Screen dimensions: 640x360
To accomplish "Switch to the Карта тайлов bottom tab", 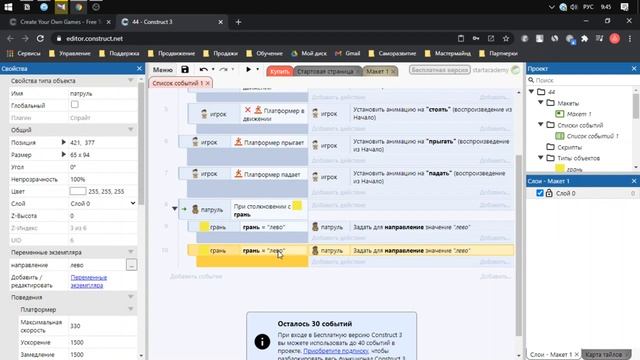I will (604, 354).
